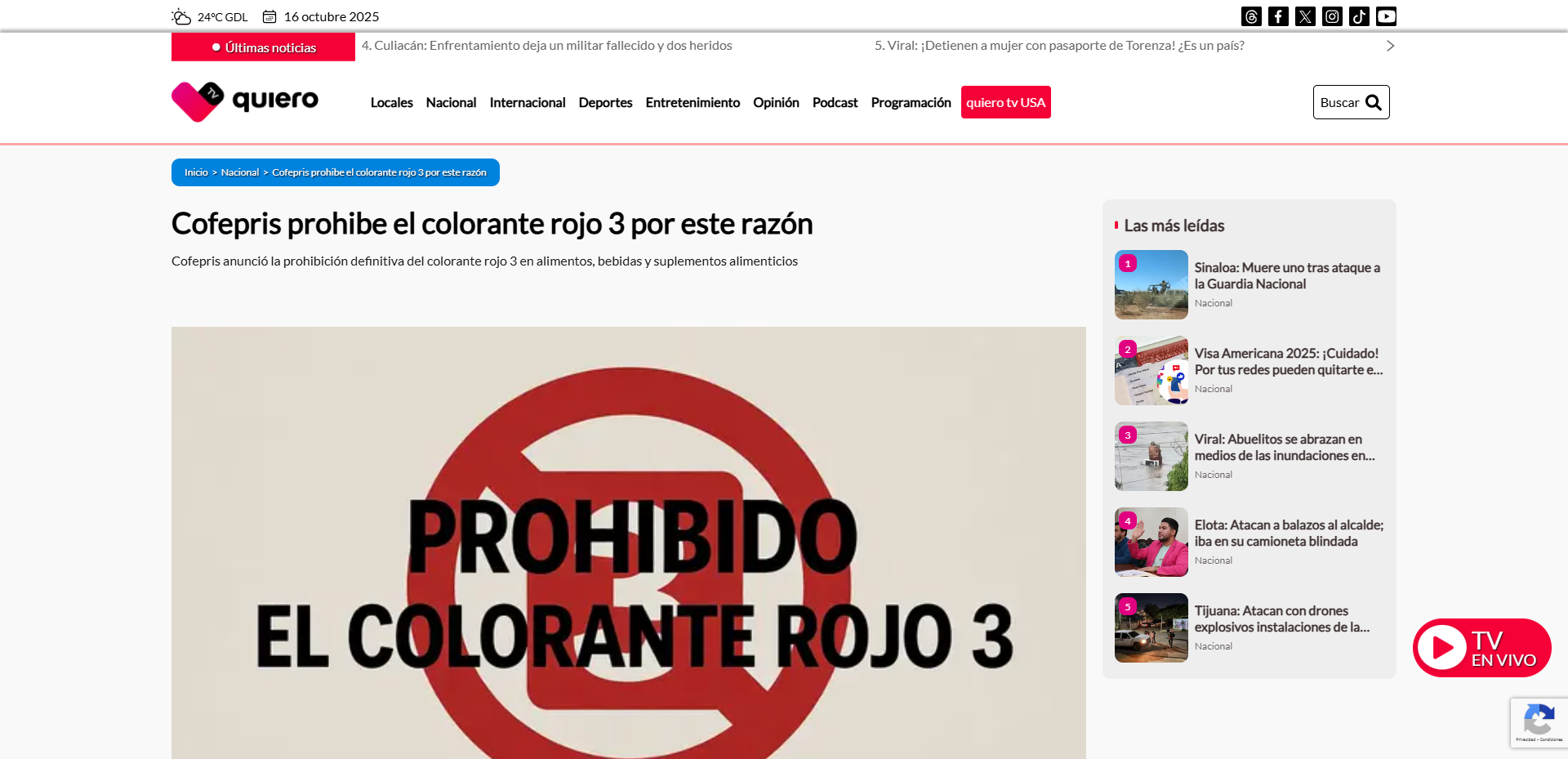Open the Facebook social icon
This screenshot has width=1568, height=759.
1278,16
